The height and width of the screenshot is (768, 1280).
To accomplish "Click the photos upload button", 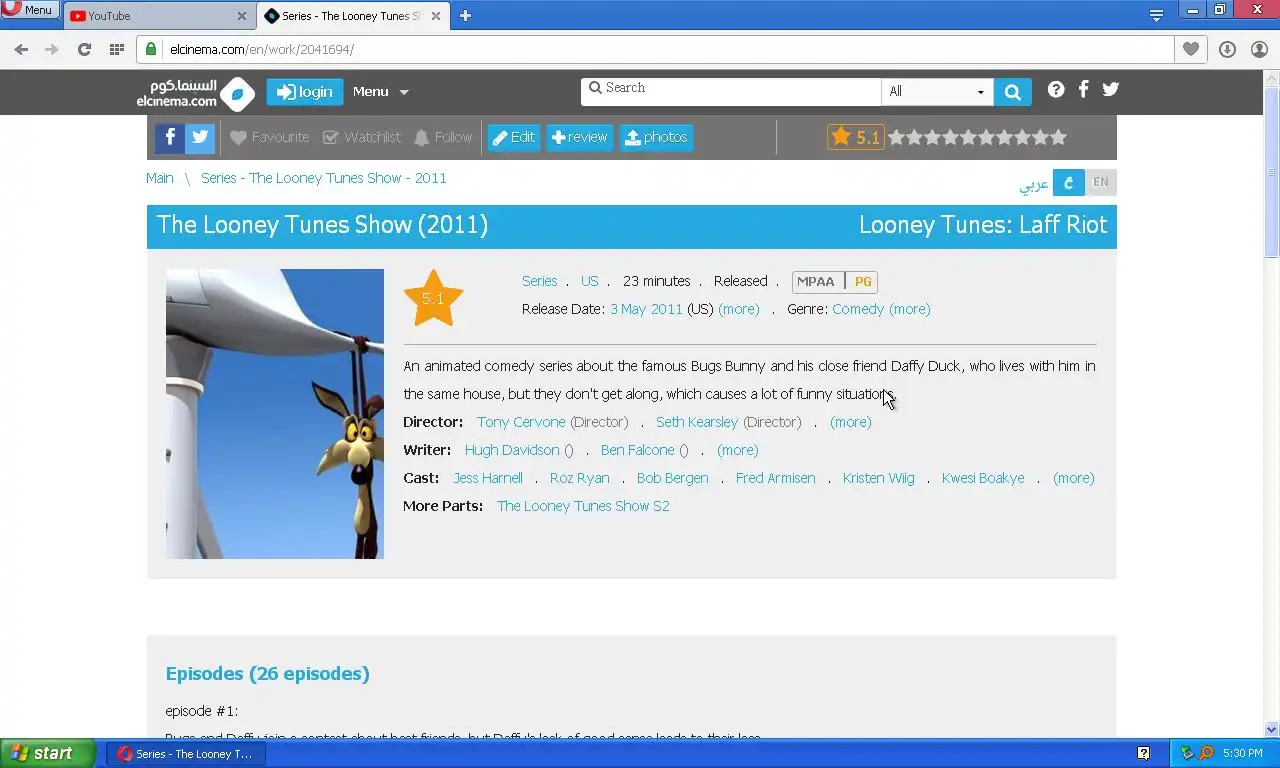I will [656, 137].
